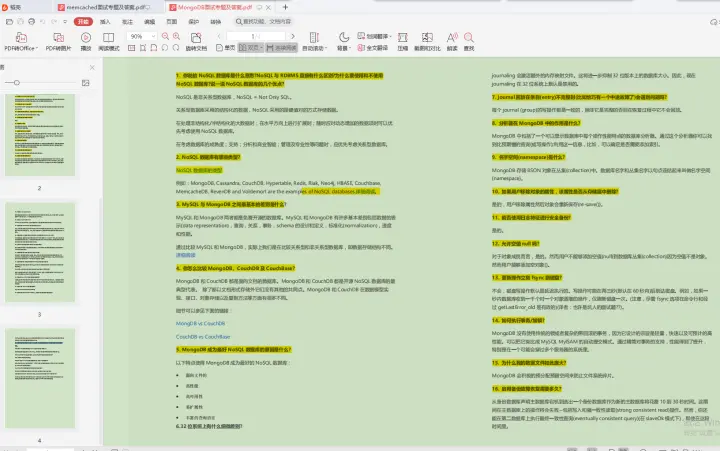The width and height of the screenshot is (720, 451).
Task: Go to next page arrow
Action: [x=292, y=36]
